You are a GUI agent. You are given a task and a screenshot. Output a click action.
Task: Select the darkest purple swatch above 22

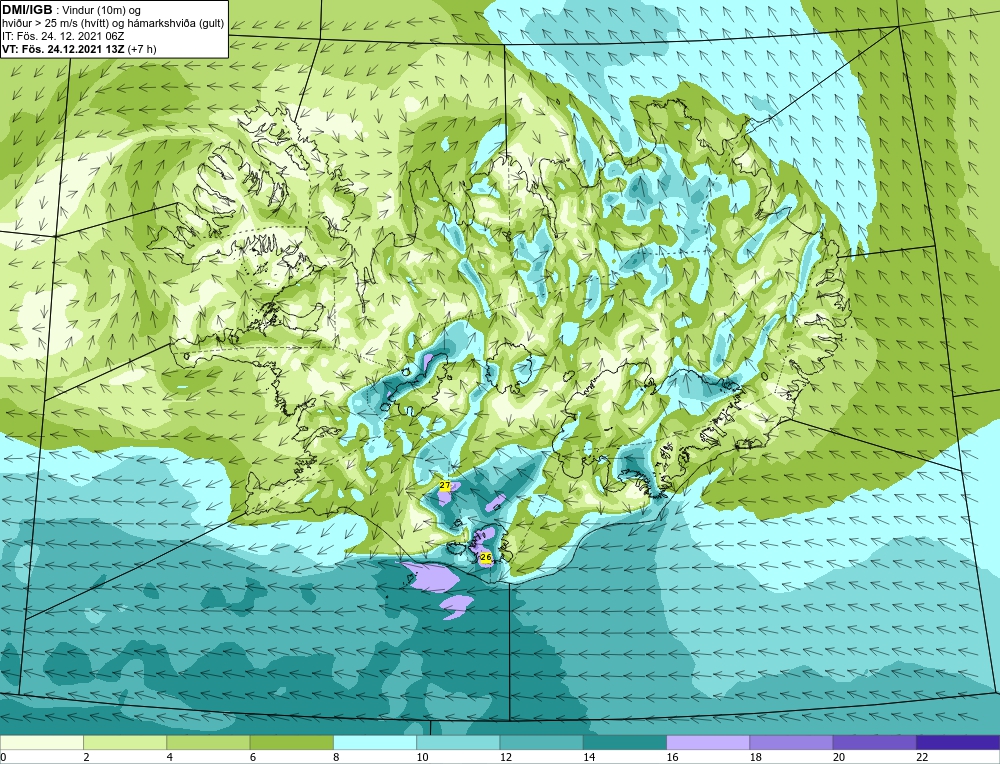pyautogui.click(x=958, y=742)
